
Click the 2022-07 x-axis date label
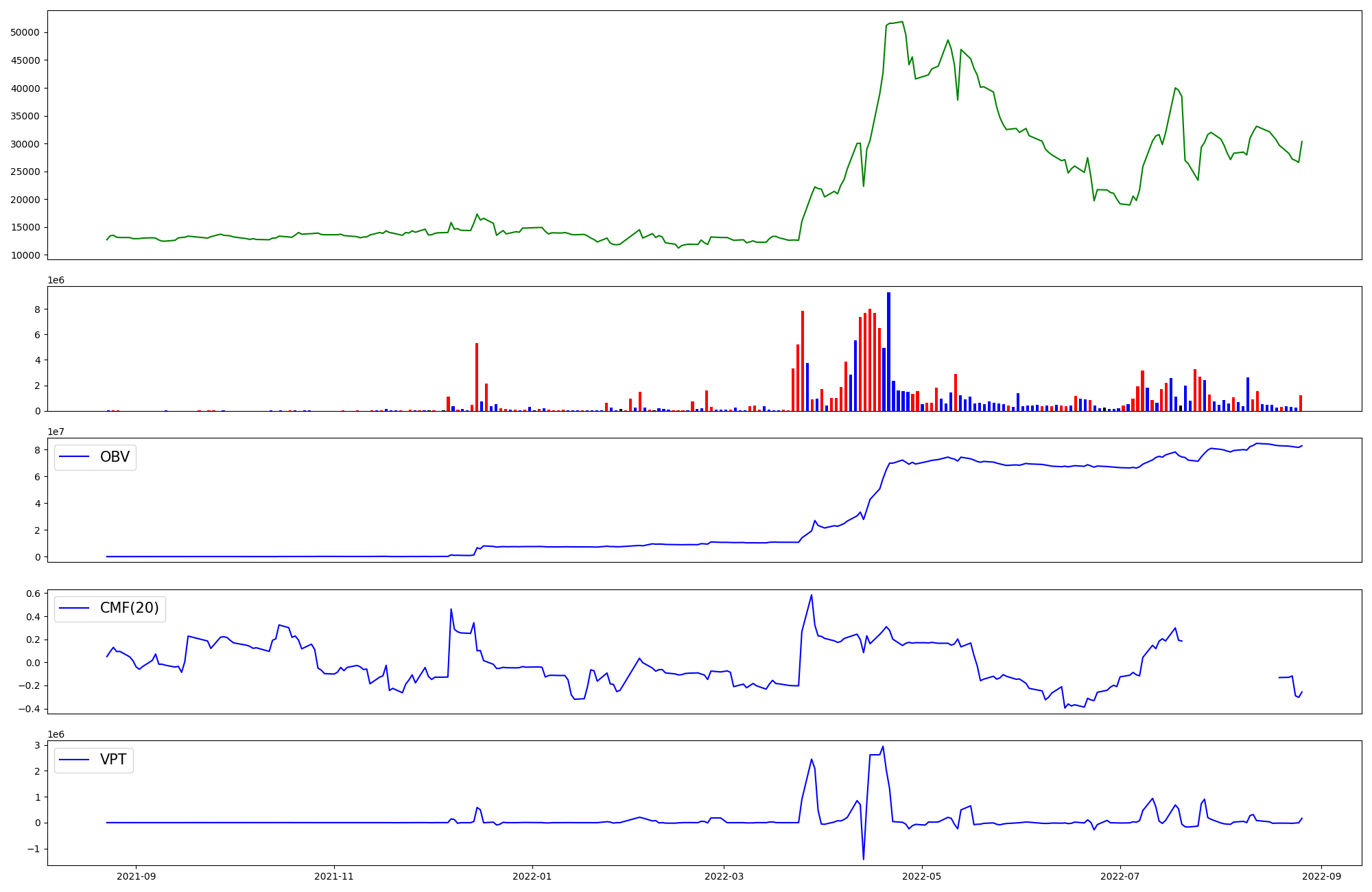coord(1120,876)
